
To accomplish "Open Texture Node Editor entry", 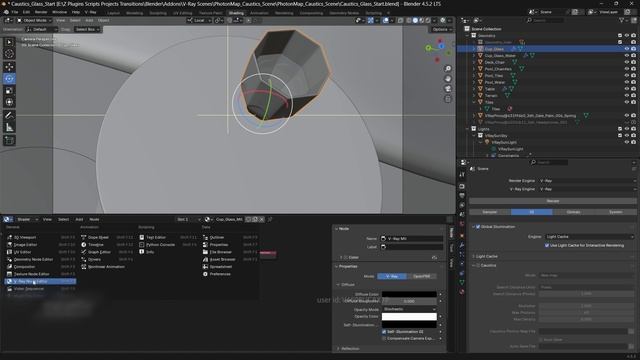I will click(x=40, y=274).
